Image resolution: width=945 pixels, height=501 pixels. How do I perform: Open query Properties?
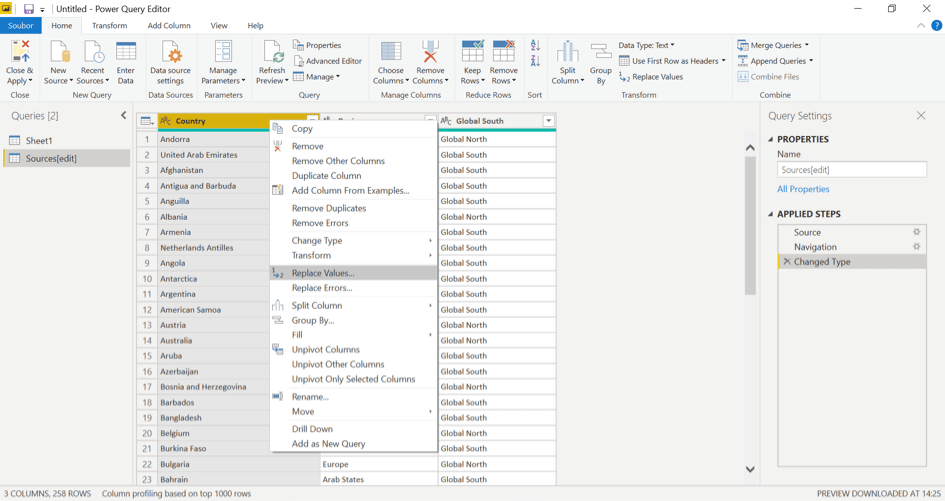318,45
